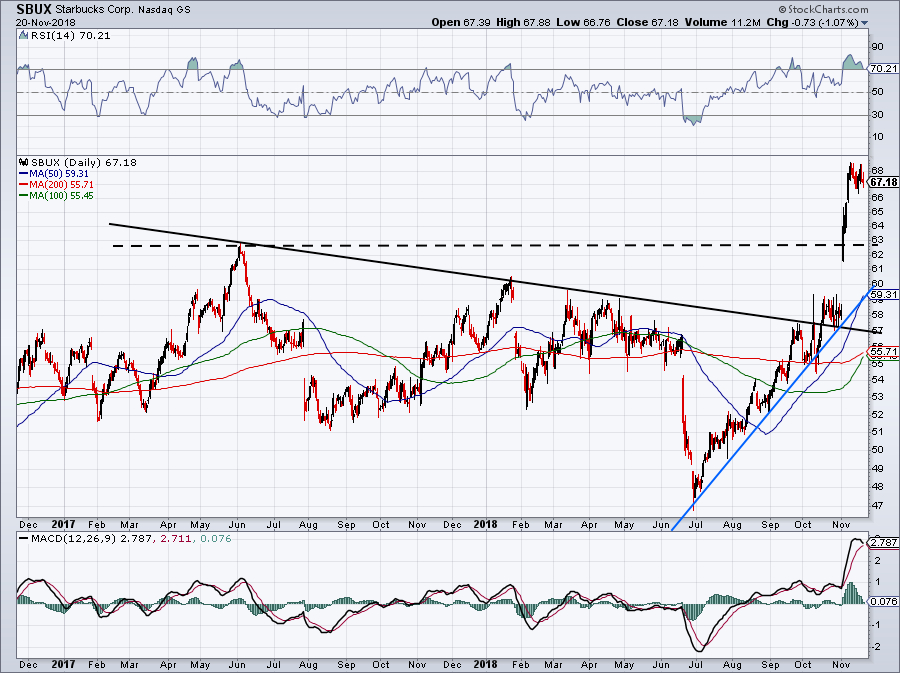The height and width of the screenshot is (673, 900).
Task: Open the blue dropdown arrow after Chg value
Action: coord(864,23)
